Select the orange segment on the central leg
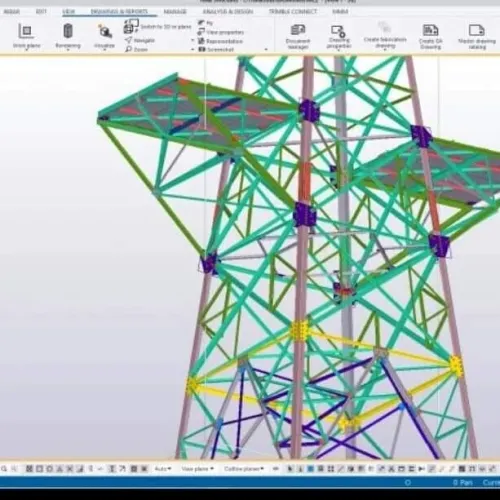500x500 pixels. coord(305,182)
